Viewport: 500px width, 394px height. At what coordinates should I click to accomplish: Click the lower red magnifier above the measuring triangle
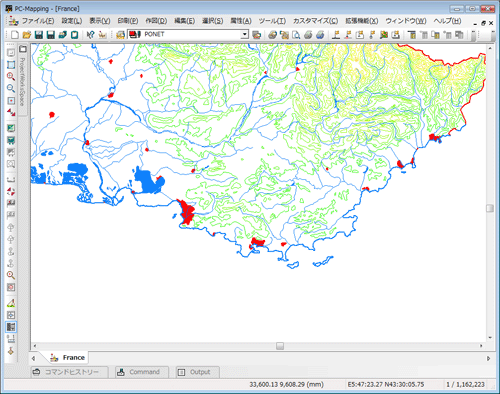coord(11,275)
